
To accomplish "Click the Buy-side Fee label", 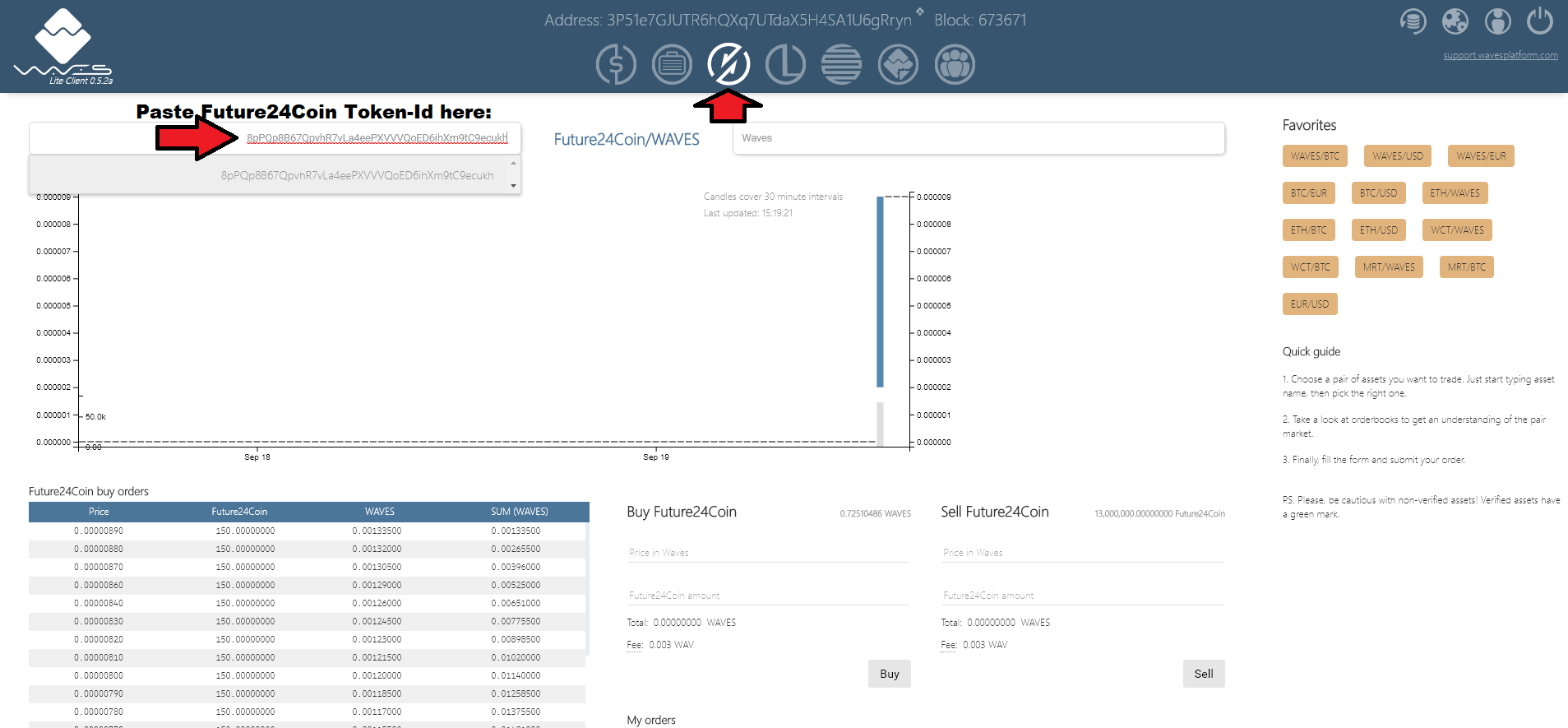I will pos(635,645).
